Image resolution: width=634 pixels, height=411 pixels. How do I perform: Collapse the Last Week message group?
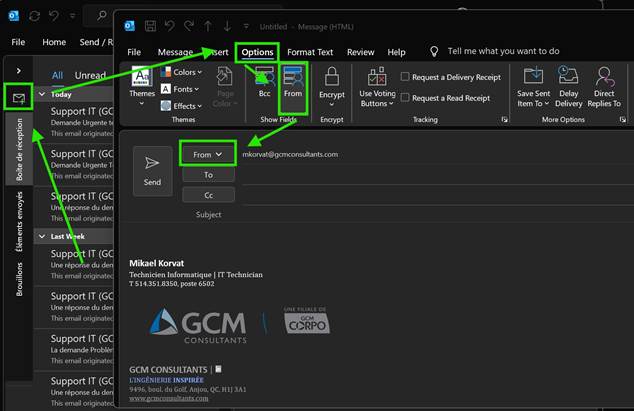(42, 236)
